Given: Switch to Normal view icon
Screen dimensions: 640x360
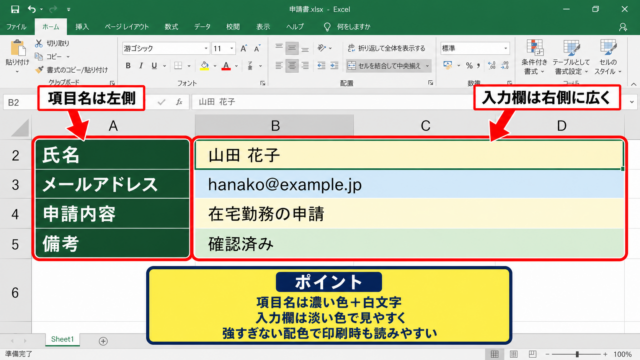Looking at the screenshot, I should pyautogui.click(x=494, y=354).
